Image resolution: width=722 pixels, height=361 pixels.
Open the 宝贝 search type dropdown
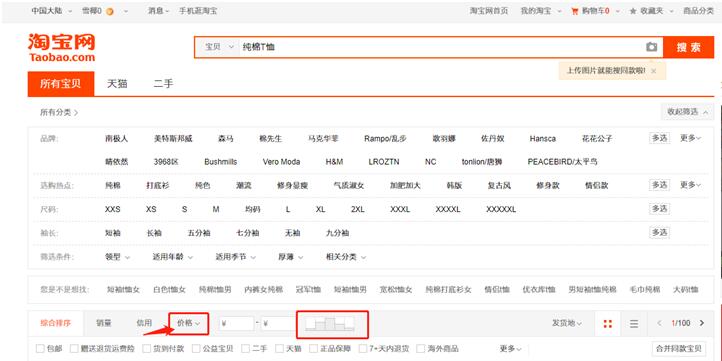219,47
